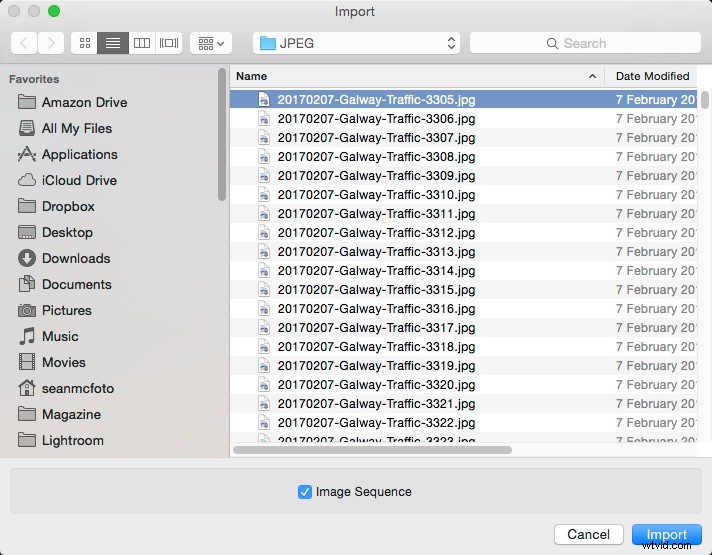Switch to list view mode

pyautogui.click(x=113, y=43)
